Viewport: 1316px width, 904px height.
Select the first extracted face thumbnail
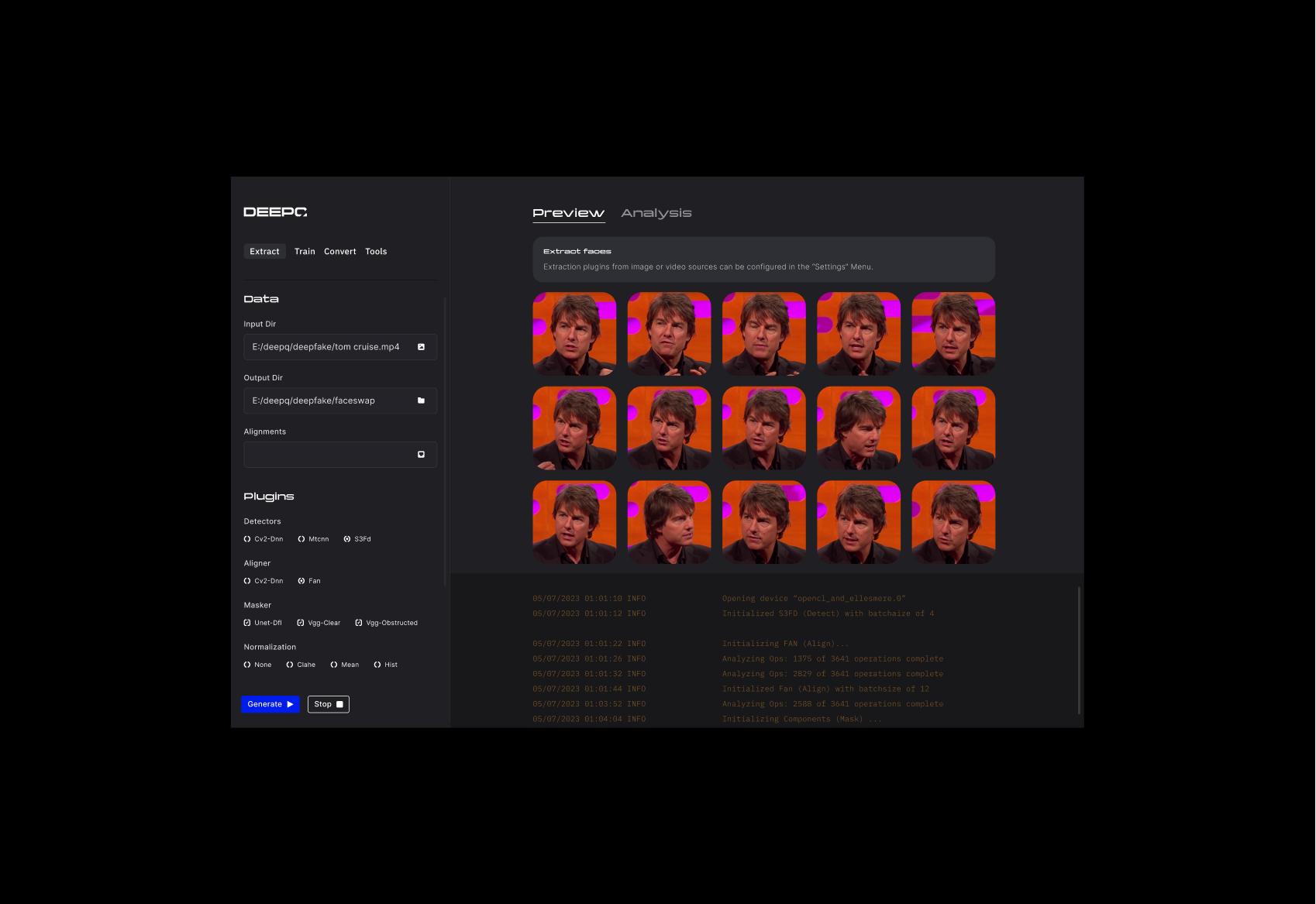574,334
